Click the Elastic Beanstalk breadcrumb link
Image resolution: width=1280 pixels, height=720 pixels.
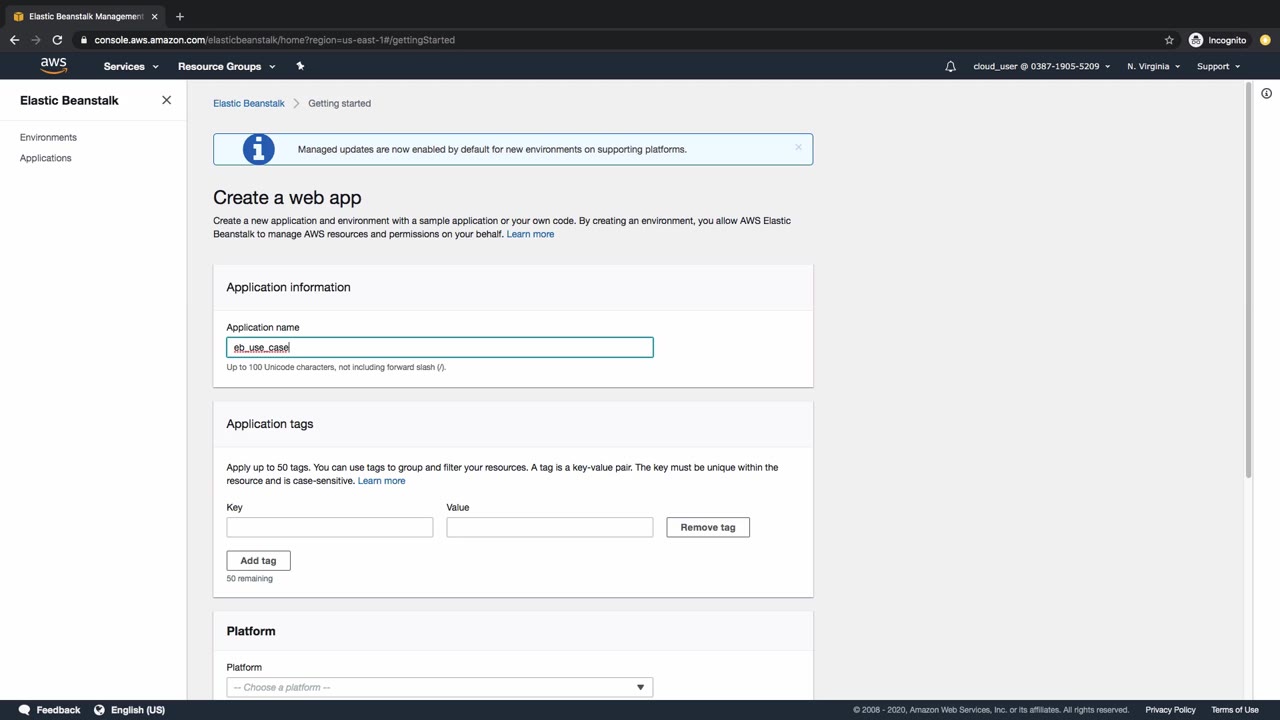click(x=249, y=103)
